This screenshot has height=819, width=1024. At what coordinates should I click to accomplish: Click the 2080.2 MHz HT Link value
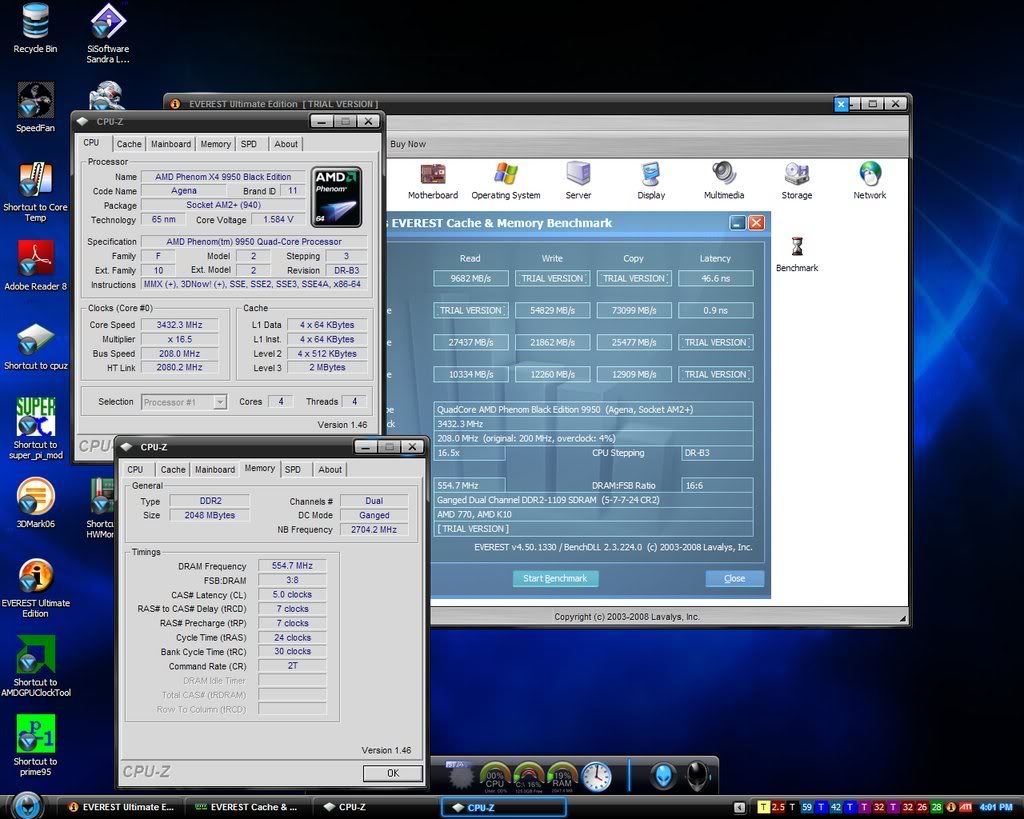pyautogui.click(x=180, y=368)
